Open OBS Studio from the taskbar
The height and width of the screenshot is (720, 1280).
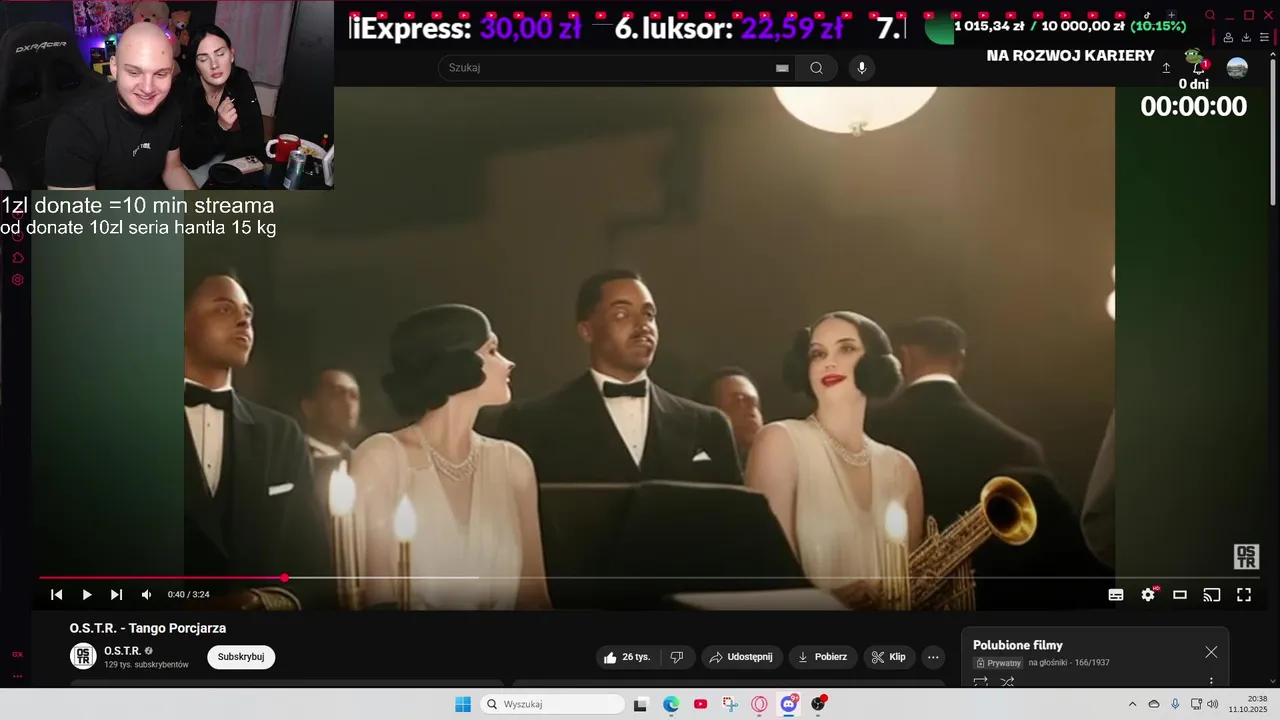tap(818, 704)
